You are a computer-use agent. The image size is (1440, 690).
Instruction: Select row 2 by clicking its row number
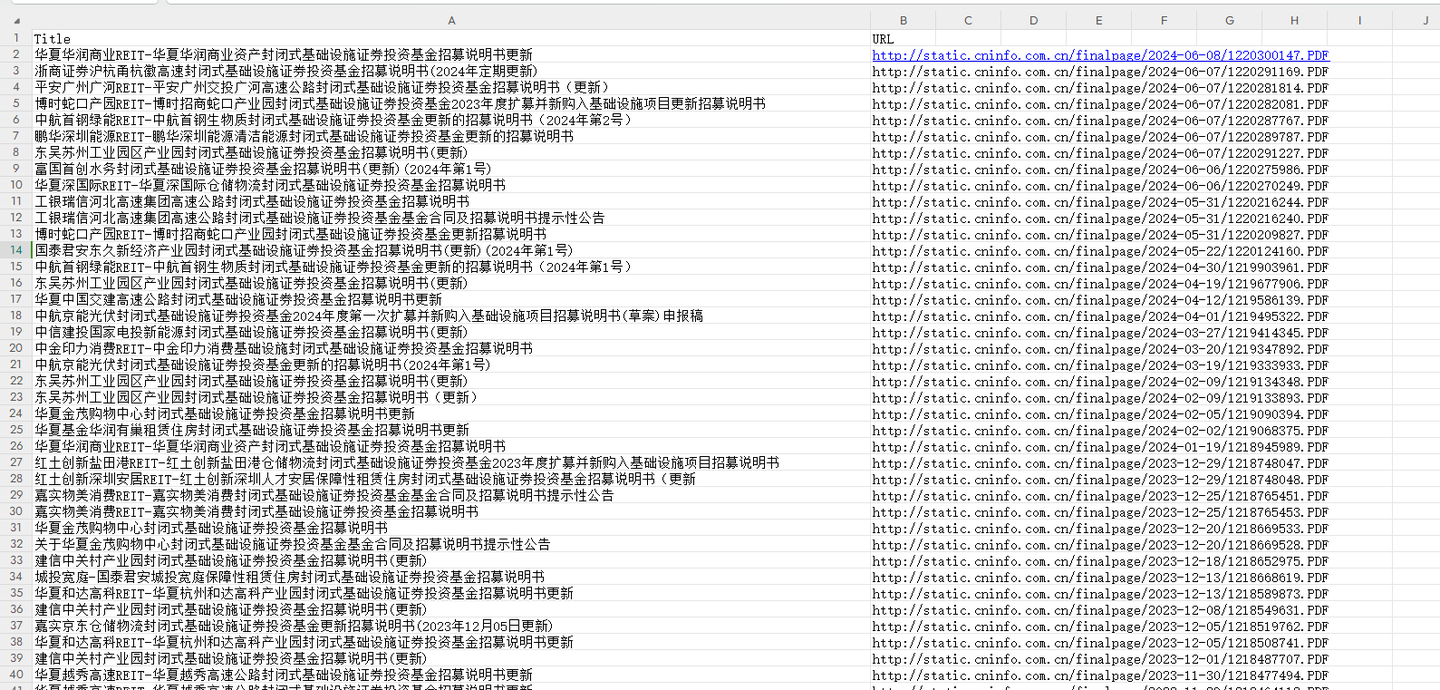pos(17,55)
